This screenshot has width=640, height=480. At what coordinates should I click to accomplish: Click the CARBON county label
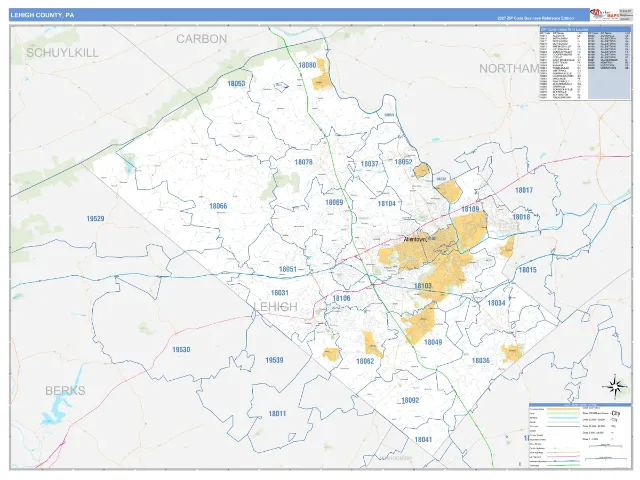pos(202,39)
